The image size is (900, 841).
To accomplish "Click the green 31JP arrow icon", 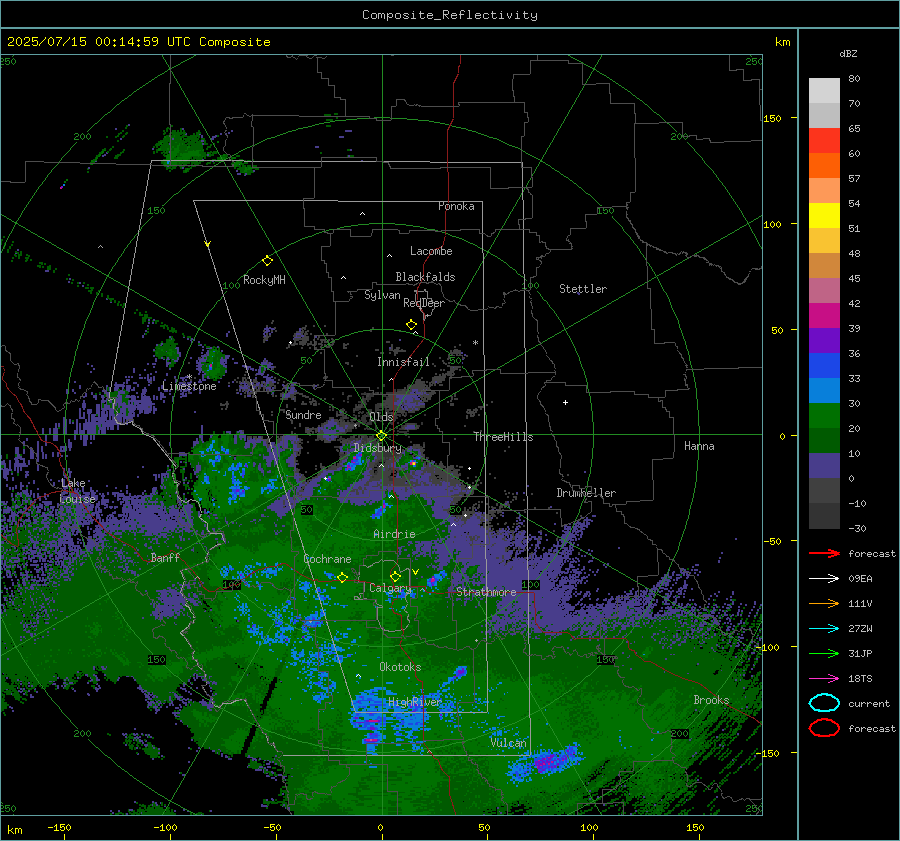I will click(824, 653).
